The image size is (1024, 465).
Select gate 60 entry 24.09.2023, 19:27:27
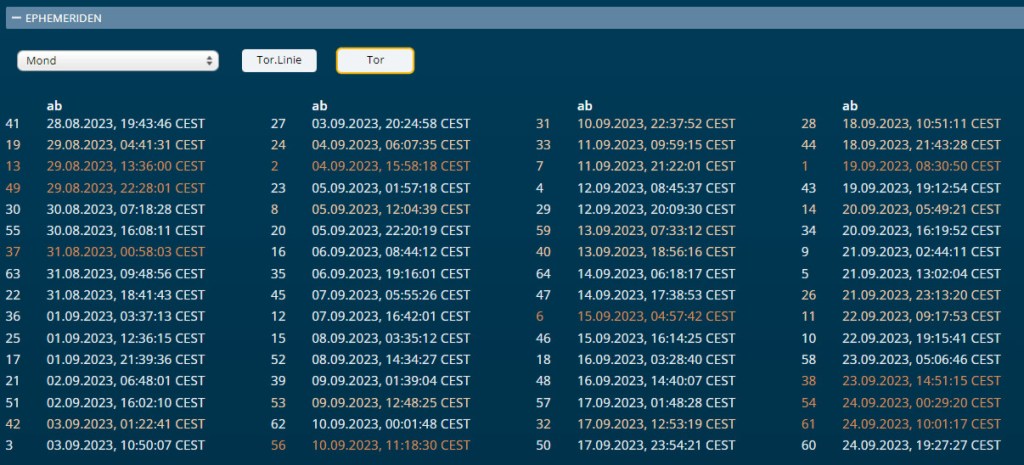tap(921, 445)
